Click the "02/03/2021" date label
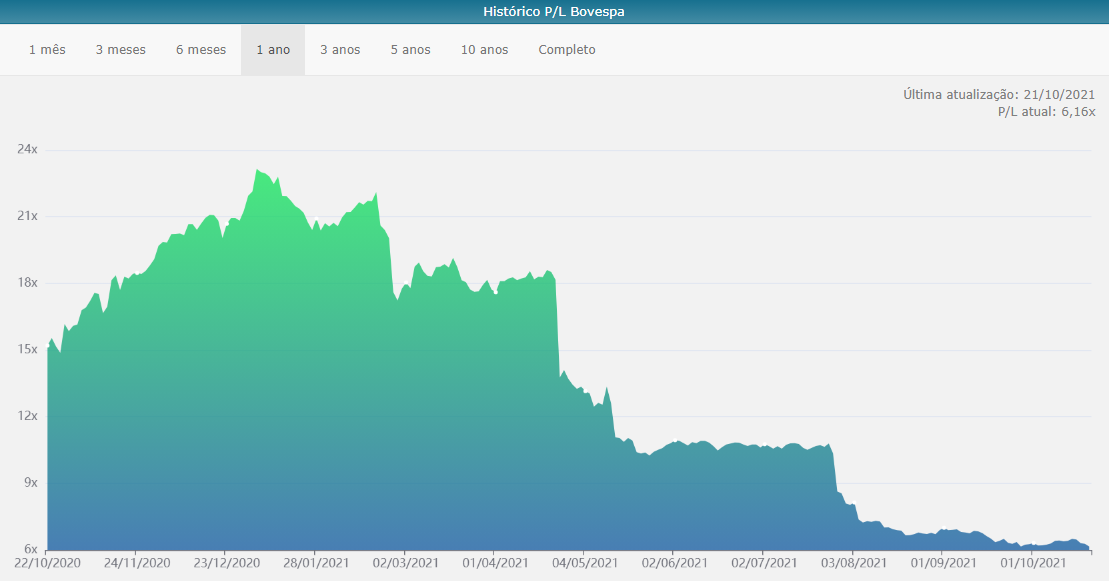Screen dimensions: 1109x581 [405, 563]
